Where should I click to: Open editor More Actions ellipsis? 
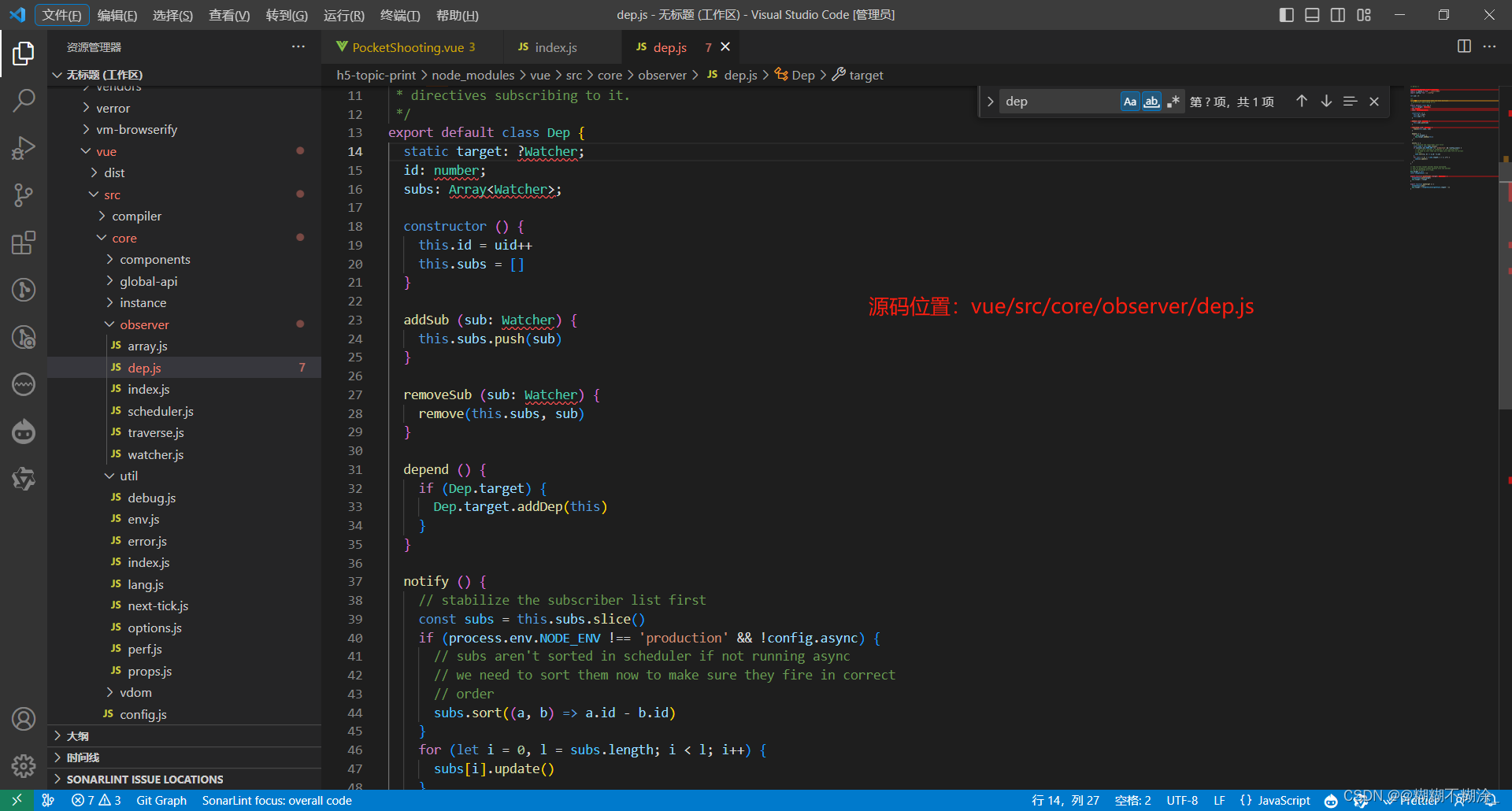point(1489,46)
